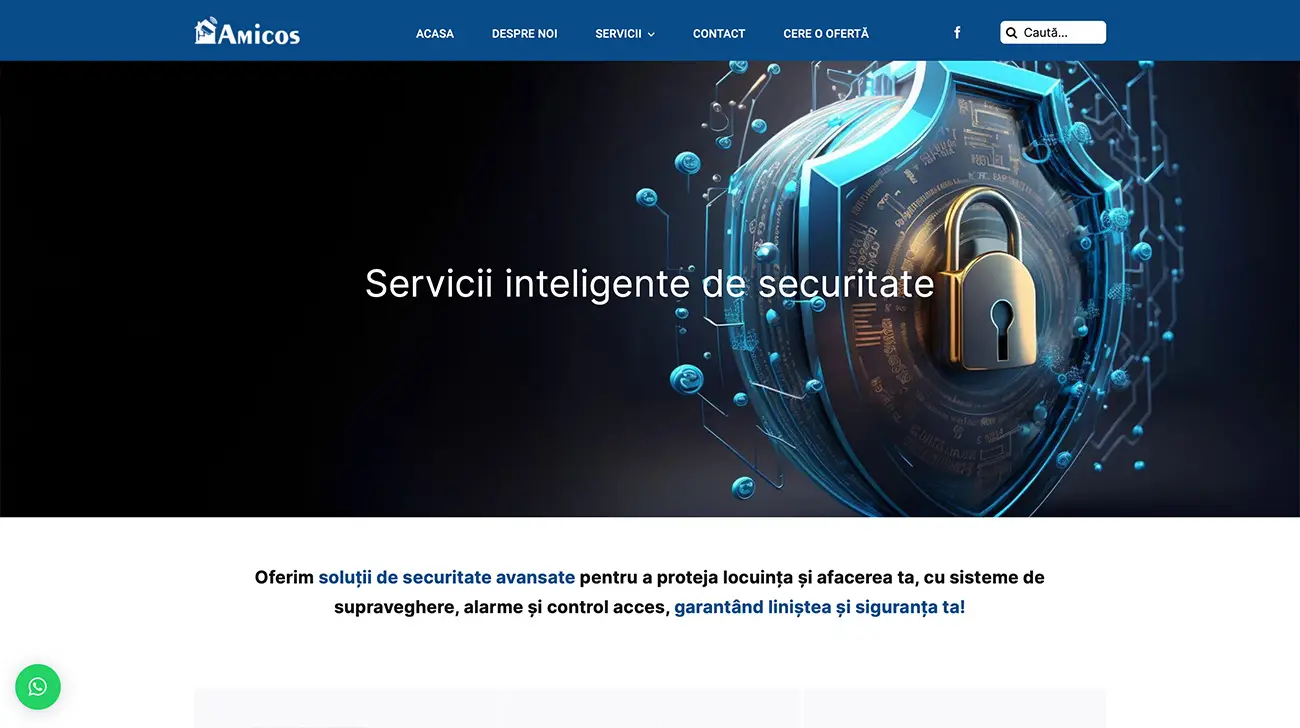Screen dimensions: 1300x728
Task: Click the house icon in Amicos logo
Action: [x=206, y=30]
